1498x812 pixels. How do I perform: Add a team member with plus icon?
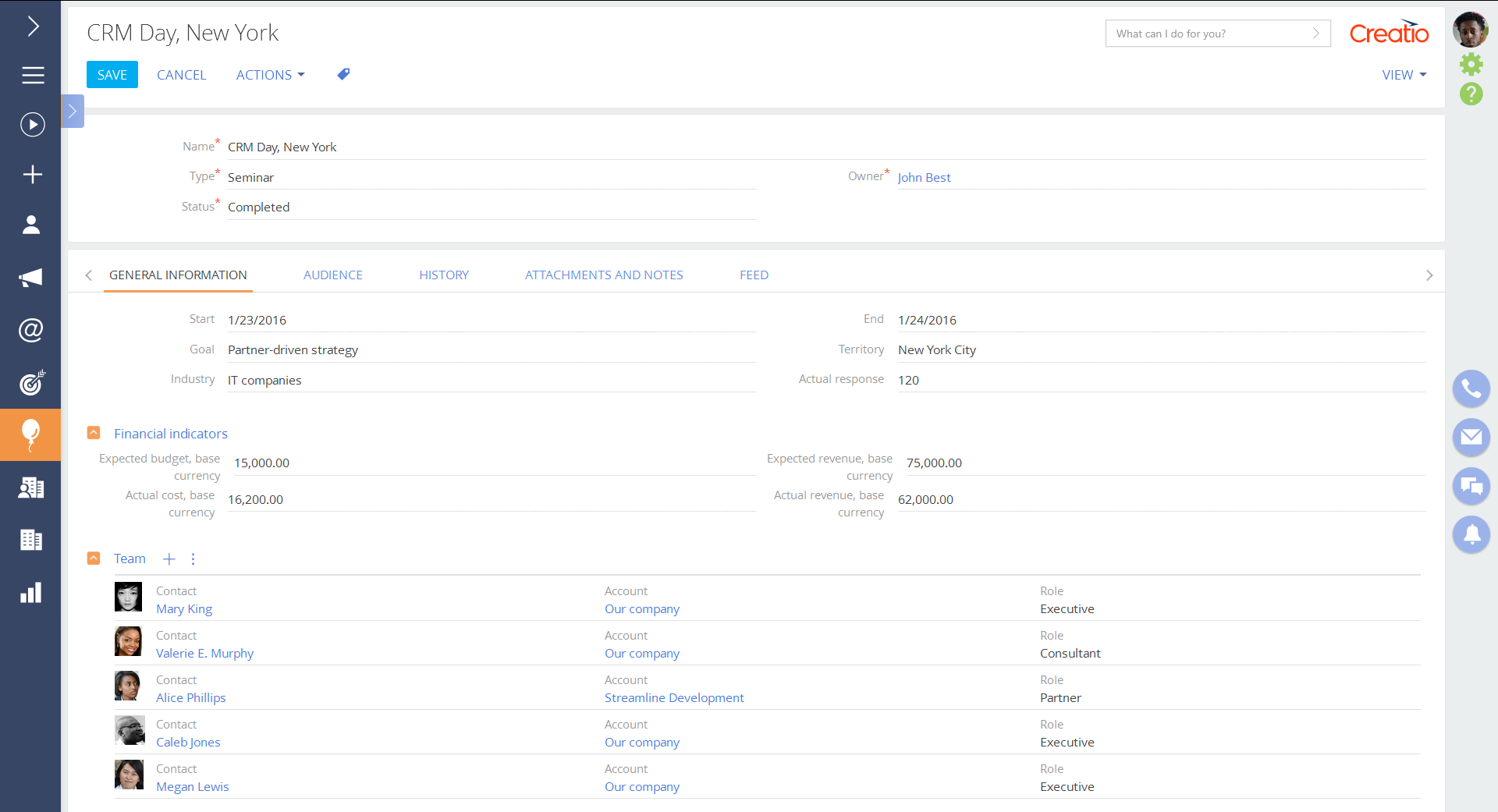point(169,558)
